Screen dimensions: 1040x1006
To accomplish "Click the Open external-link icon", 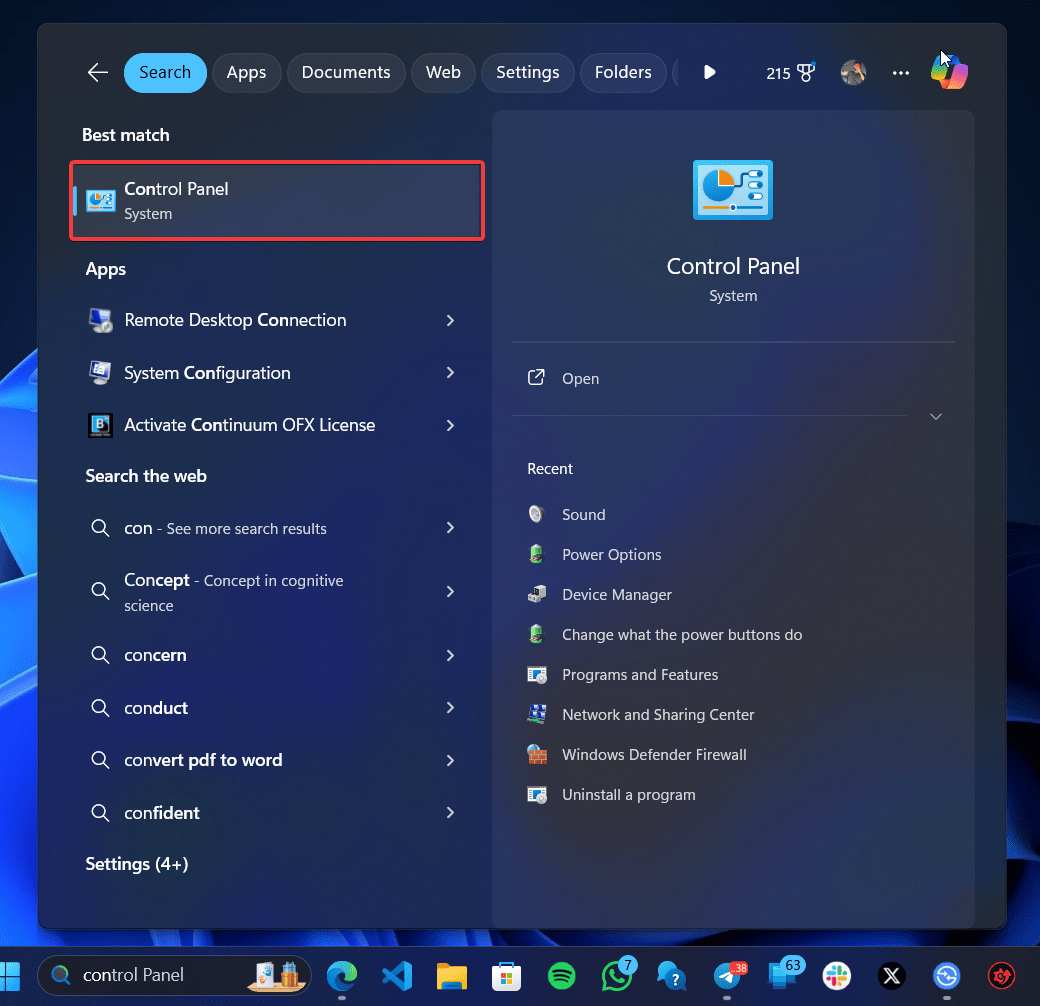I will (536, 378).
